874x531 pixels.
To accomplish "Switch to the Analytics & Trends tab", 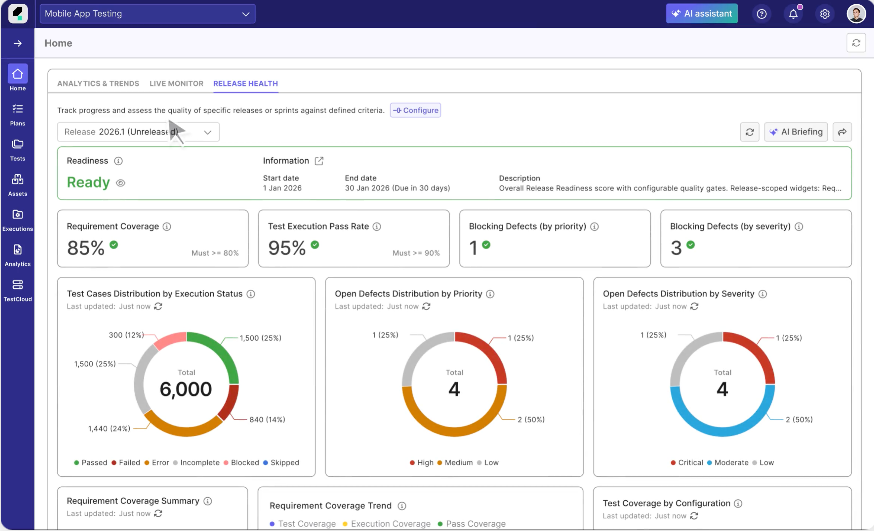I will click(x=98, y=84).
